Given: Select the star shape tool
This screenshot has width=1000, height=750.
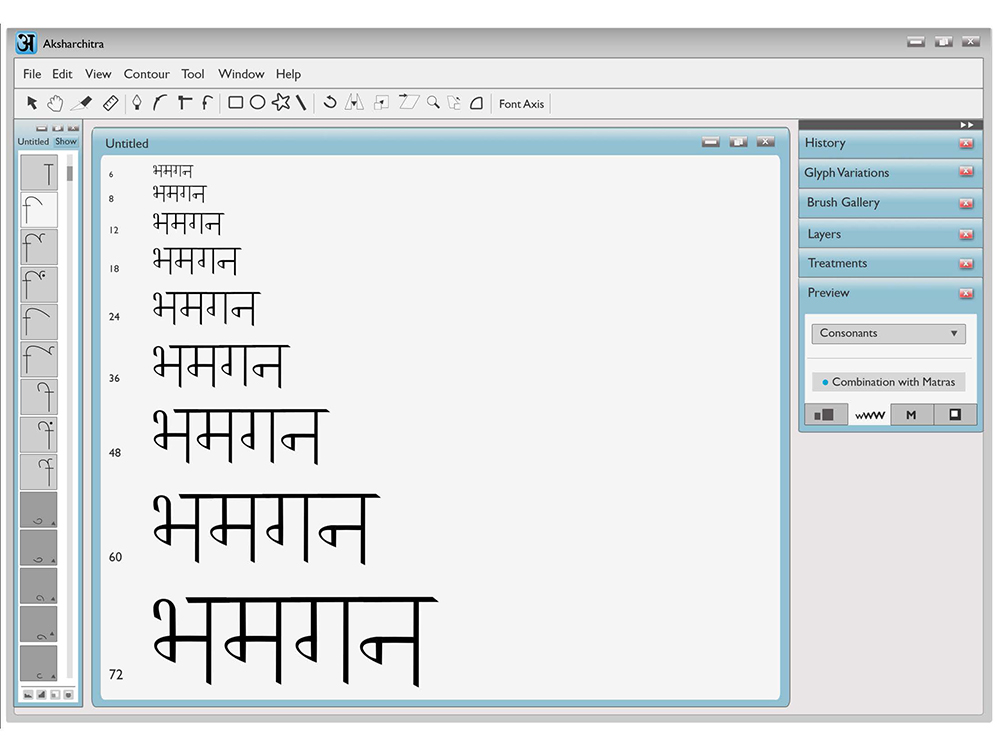Looking at the screenshot, I should tap(281, 102).
